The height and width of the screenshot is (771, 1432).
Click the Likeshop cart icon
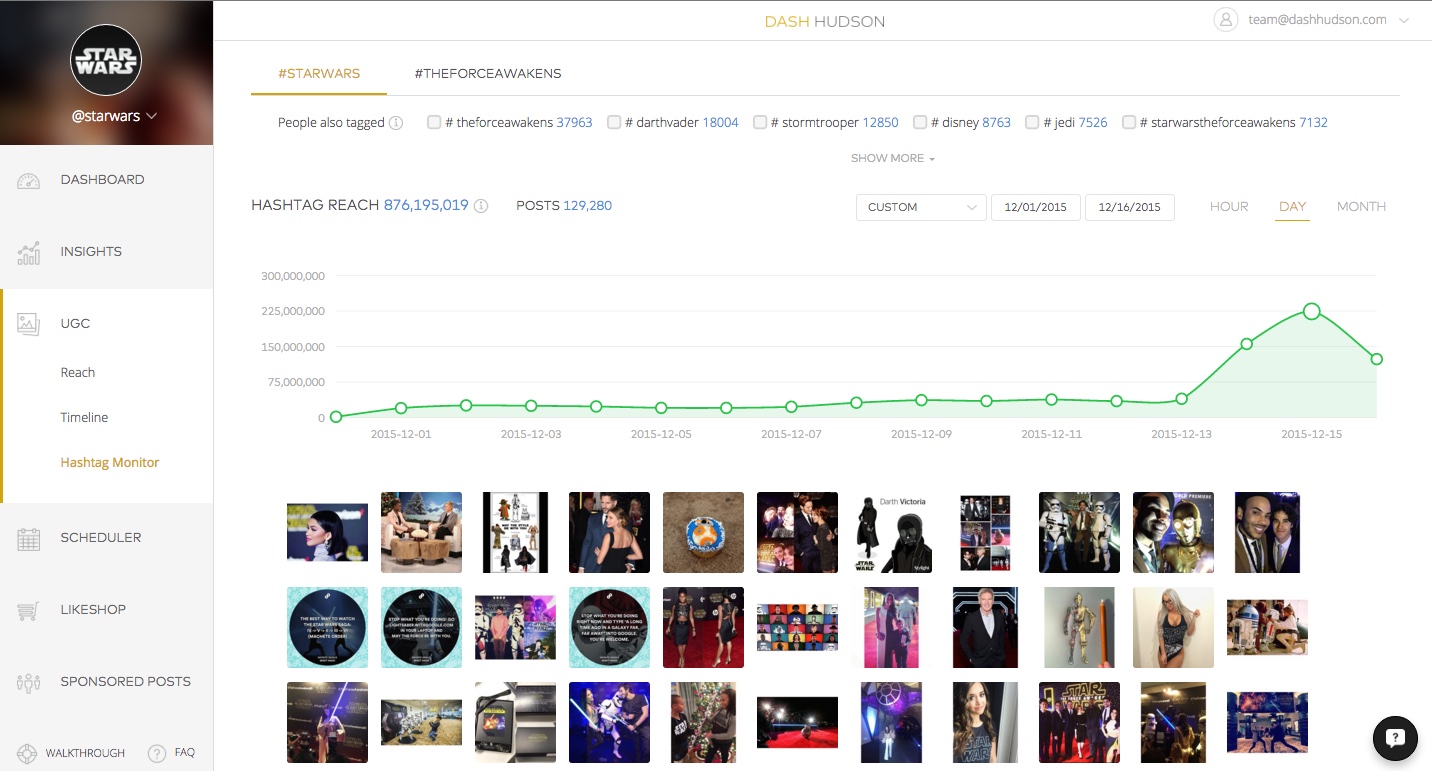click(x=28, y=610)
